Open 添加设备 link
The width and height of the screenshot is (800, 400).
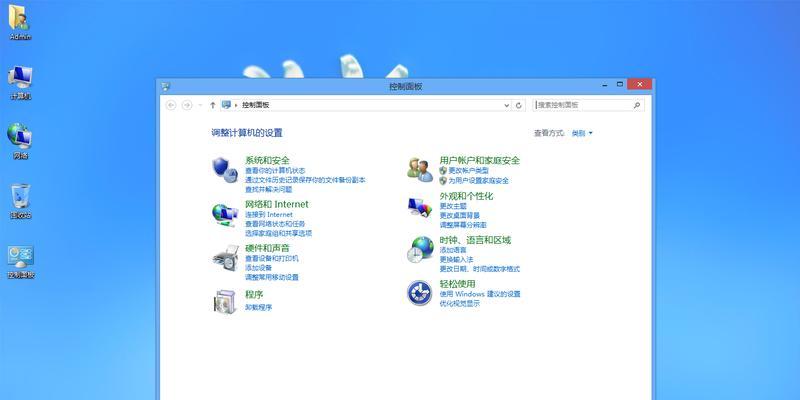[258, 268]
